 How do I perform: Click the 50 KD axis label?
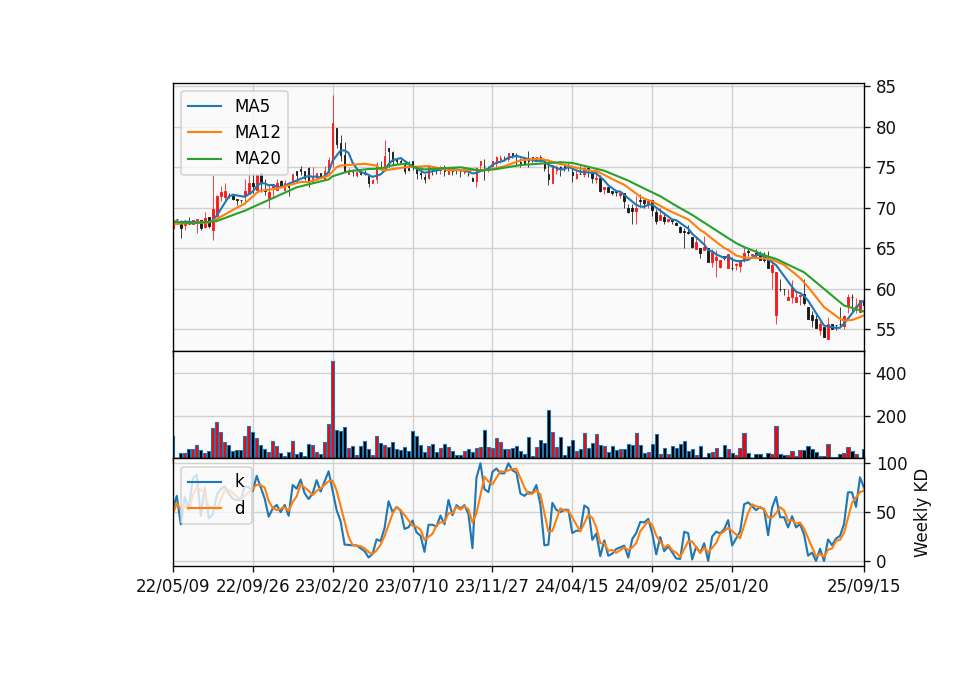[885, 513]
